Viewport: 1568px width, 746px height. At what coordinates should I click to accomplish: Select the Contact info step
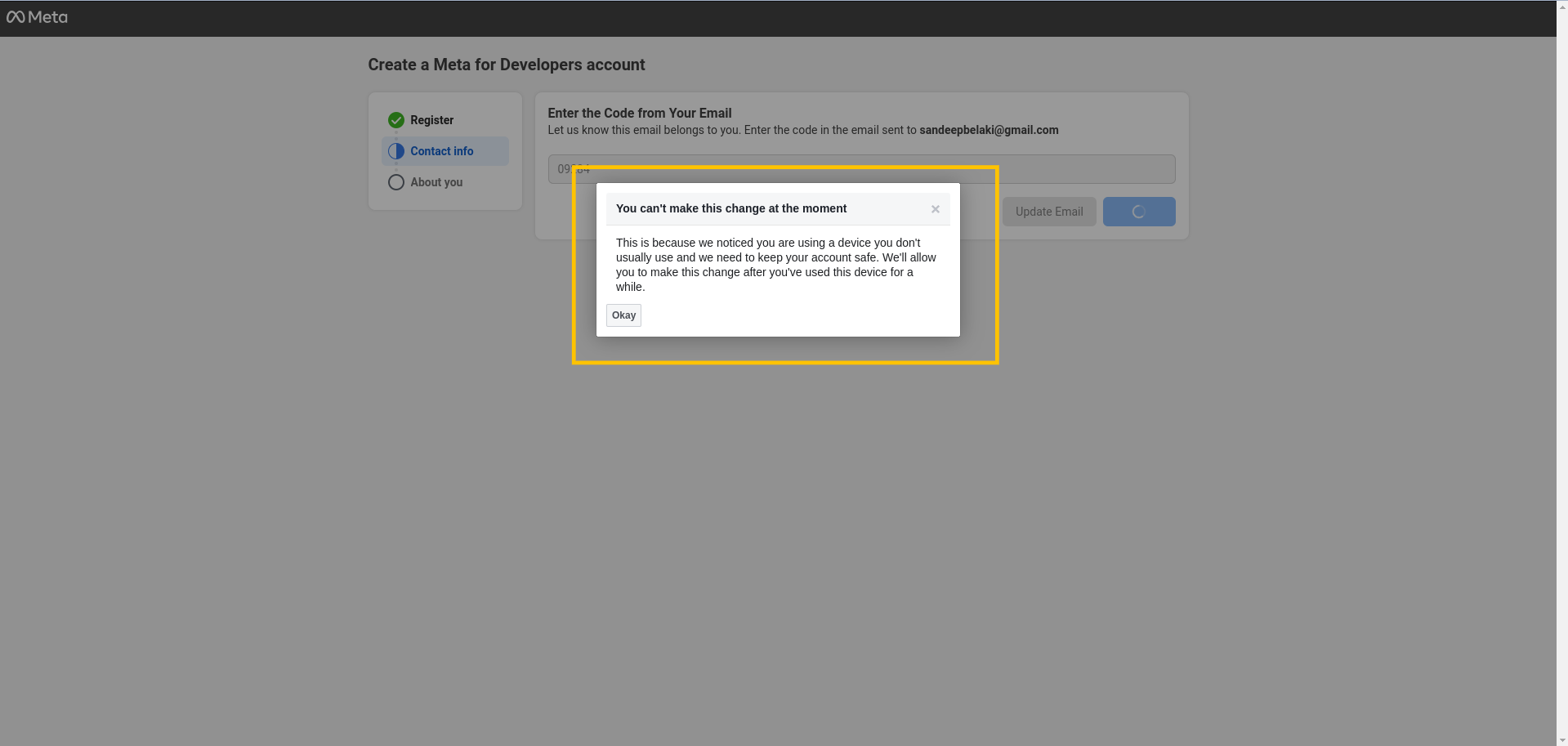point(444,151)
